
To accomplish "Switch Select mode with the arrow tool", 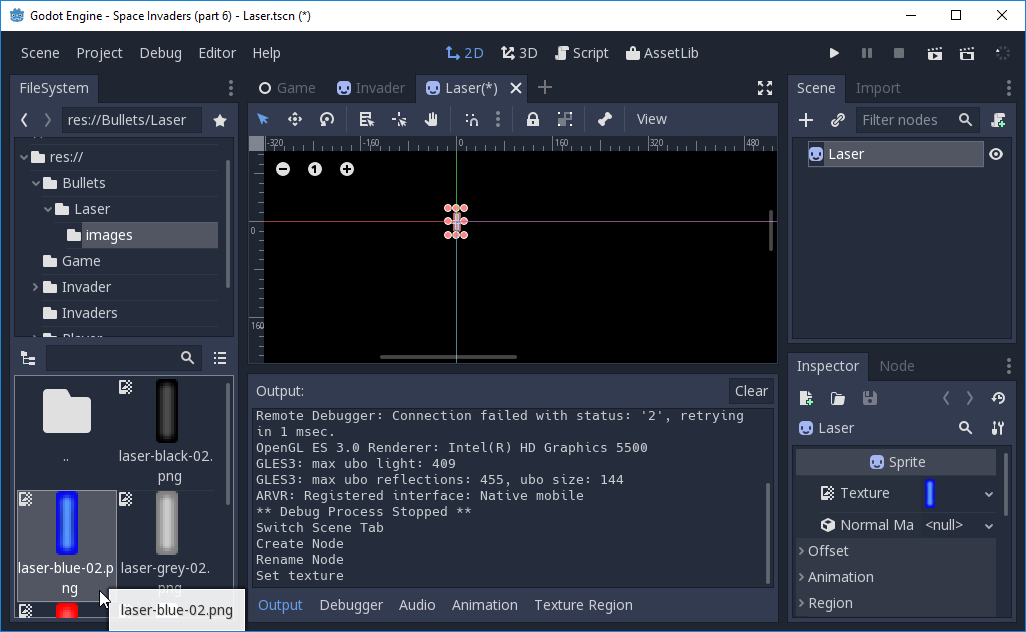I will click(263, 119).
